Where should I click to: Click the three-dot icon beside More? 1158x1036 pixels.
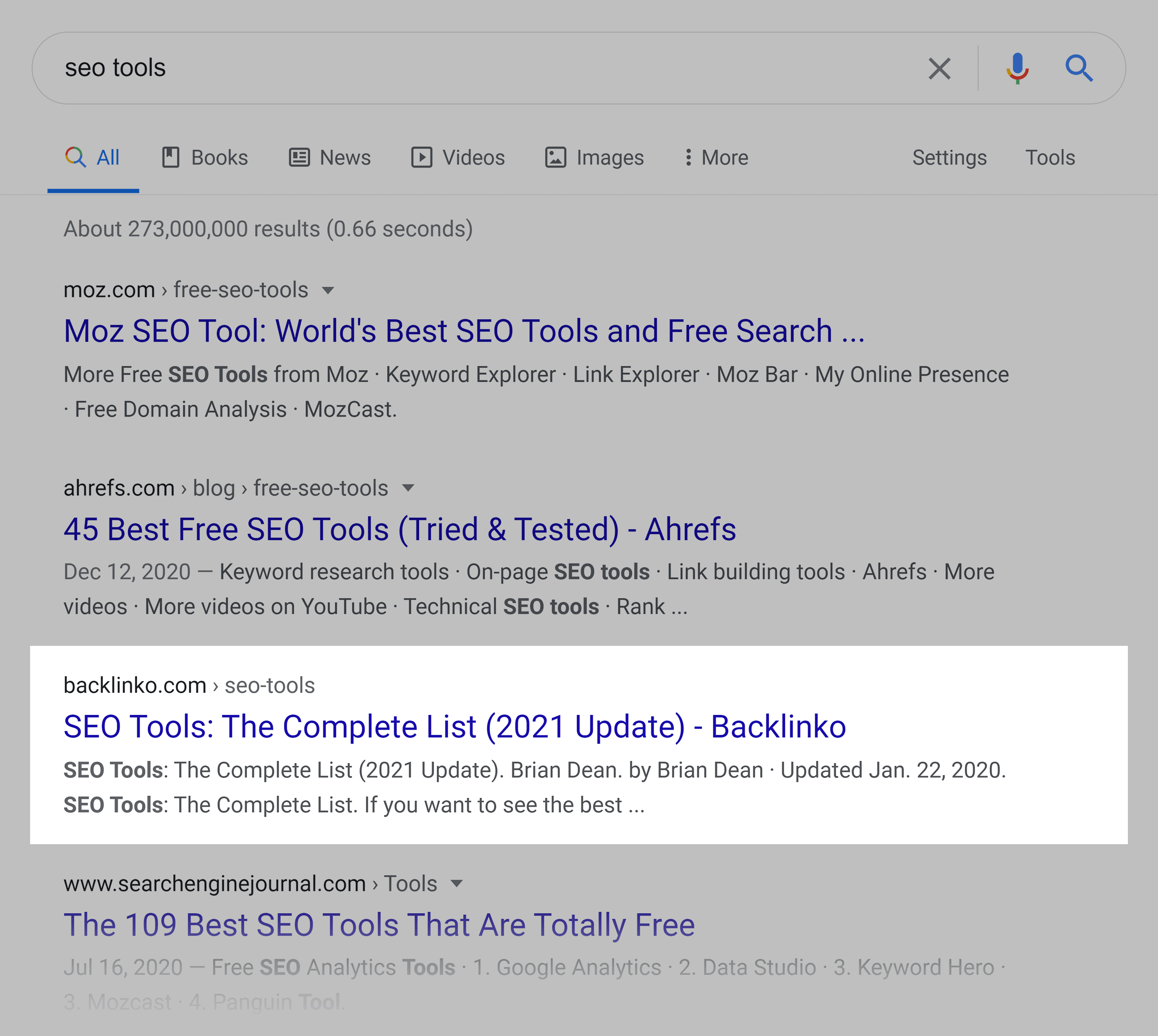(688, 157)
